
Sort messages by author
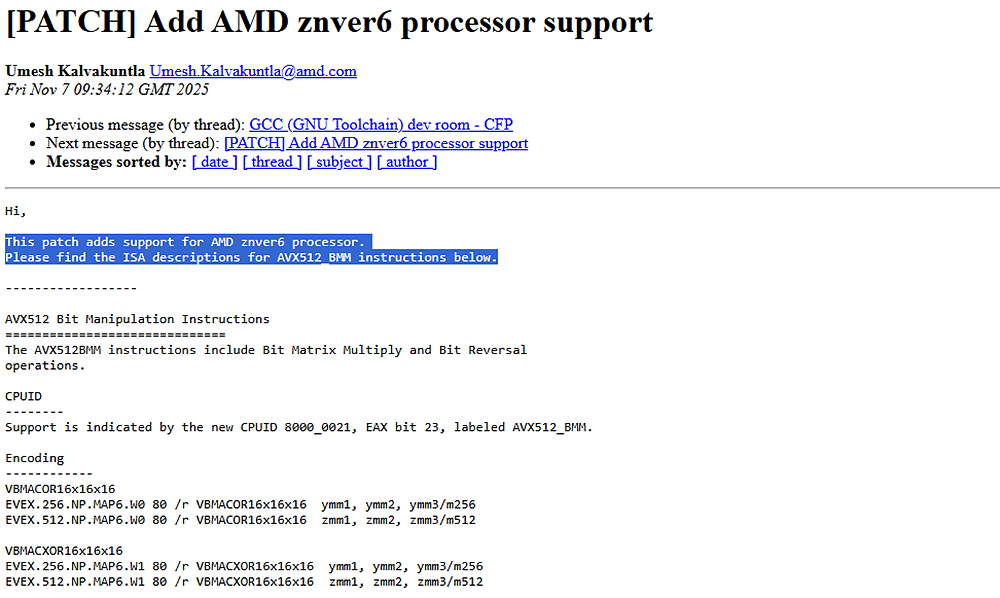(x=406, y=162)
